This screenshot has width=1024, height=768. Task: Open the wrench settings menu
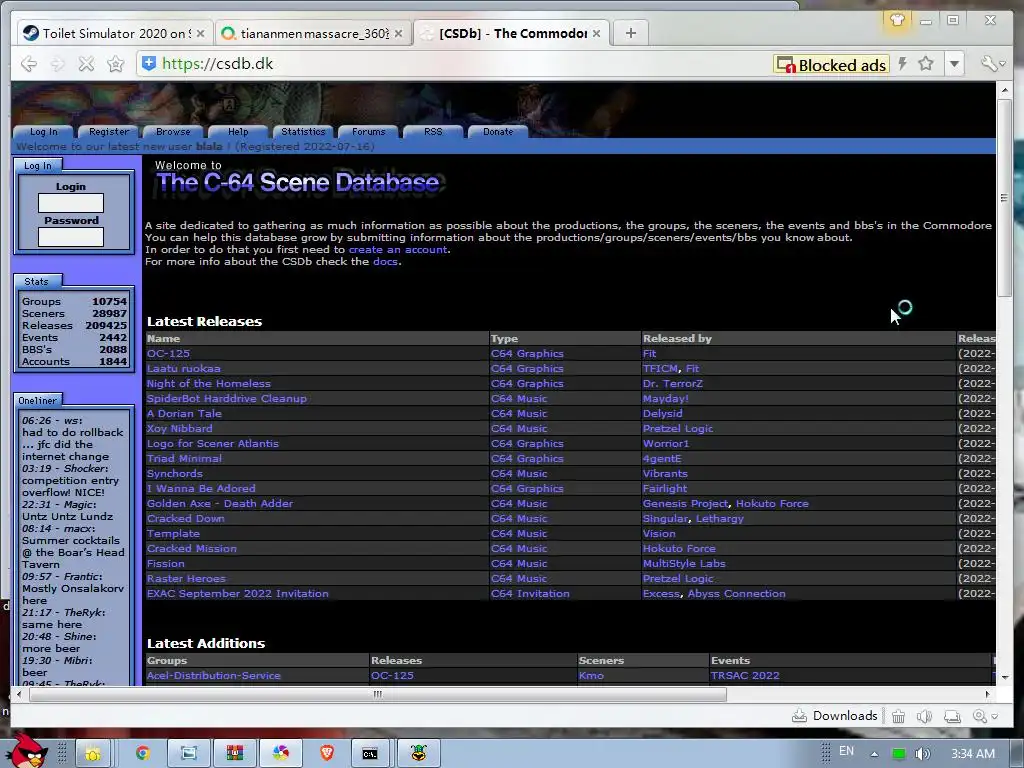tap(993, 63)
